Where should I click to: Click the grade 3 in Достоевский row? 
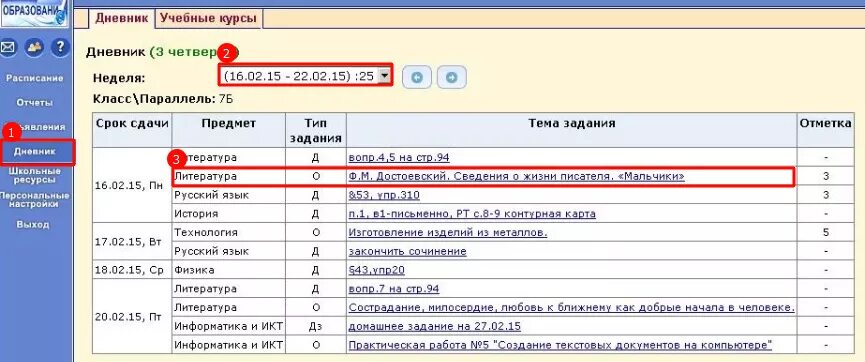click(826, 177)
